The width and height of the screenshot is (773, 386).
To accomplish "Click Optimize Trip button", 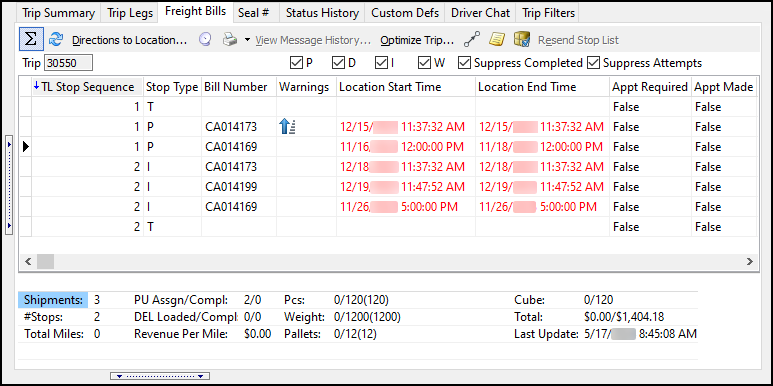I will pyautogui.click(x=417, y=40).
